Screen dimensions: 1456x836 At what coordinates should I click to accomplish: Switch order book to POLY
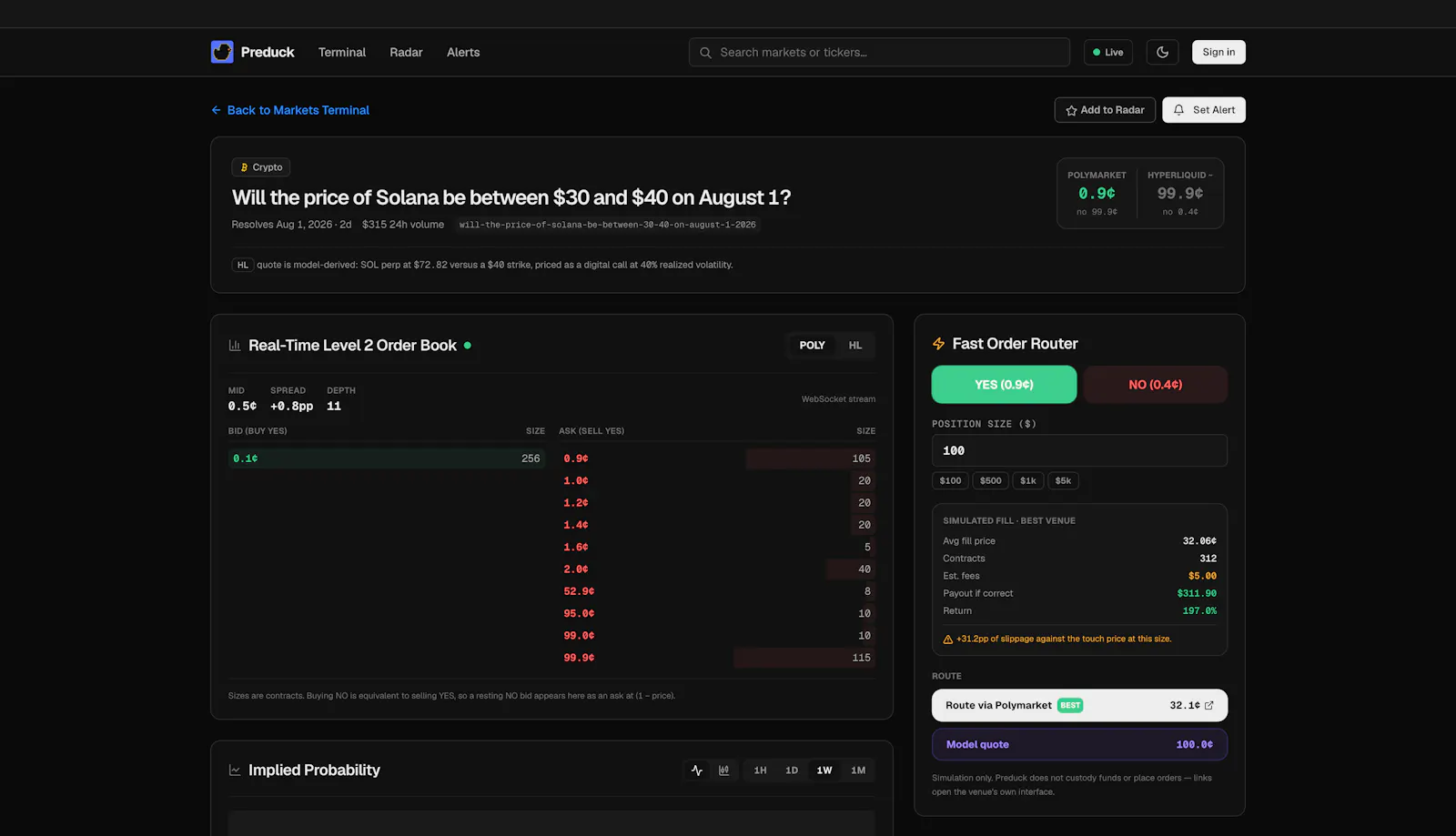tap(813, 346)
